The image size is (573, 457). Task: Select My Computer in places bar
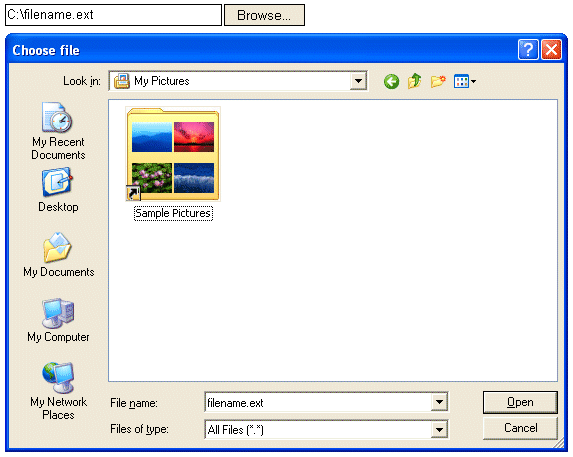[x=58, y=320]
